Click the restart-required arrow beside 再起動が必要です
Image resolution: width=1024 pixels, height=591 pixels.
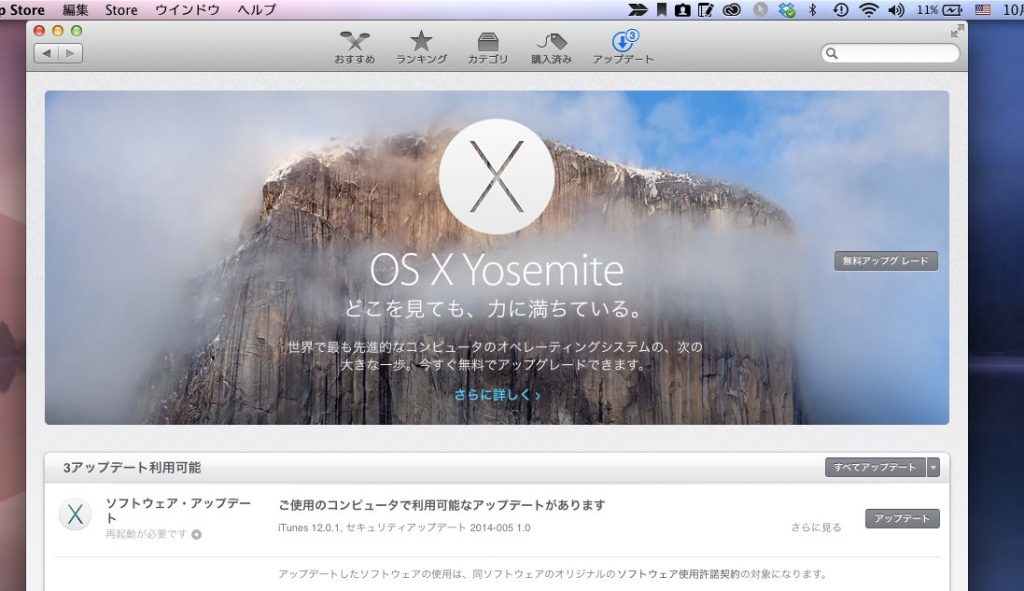click(x=197, y=534)
